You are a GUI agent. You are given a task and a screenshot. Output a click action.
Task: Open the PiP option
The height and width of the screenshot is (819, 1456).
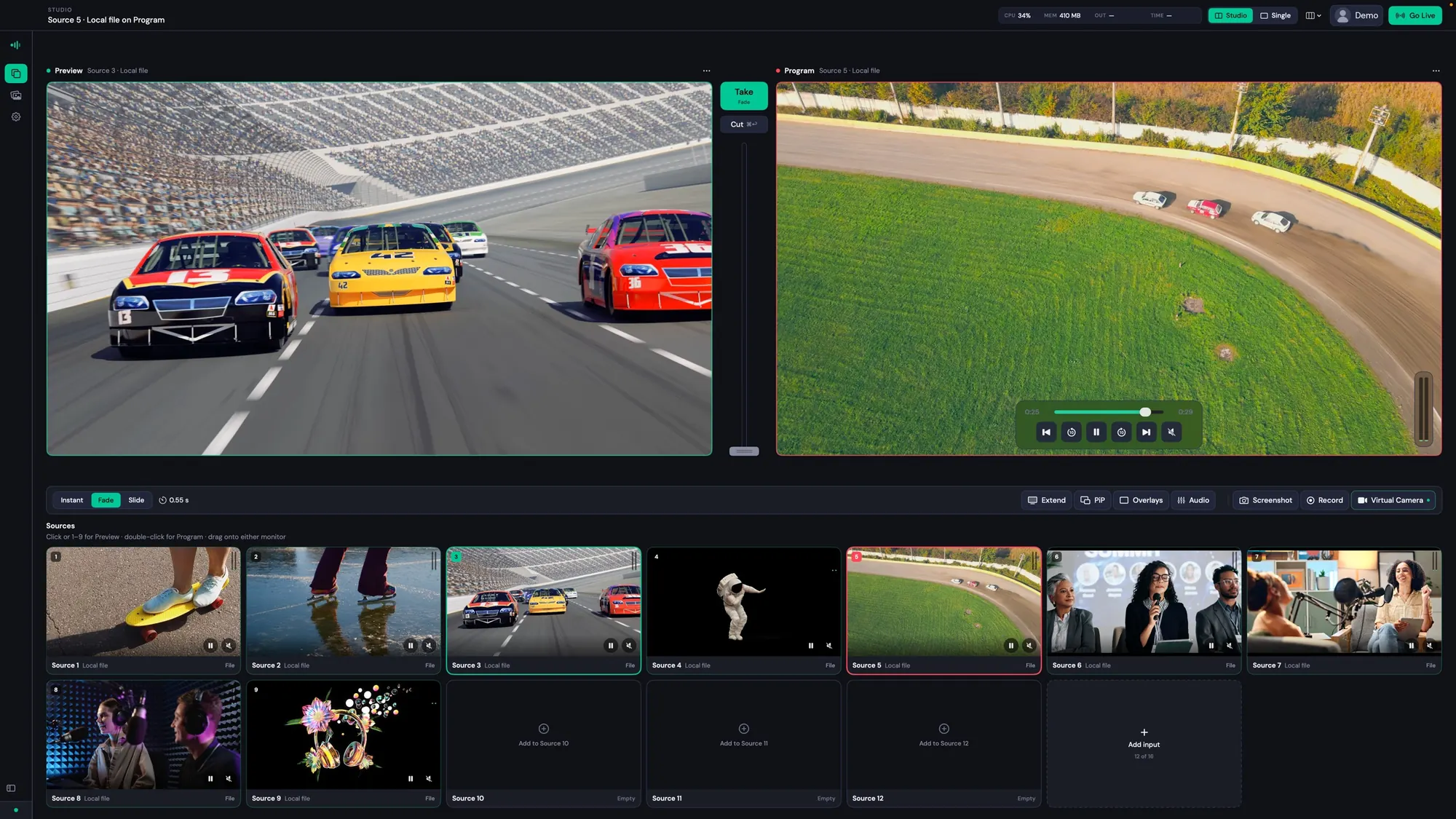[x=1093, y=500]
